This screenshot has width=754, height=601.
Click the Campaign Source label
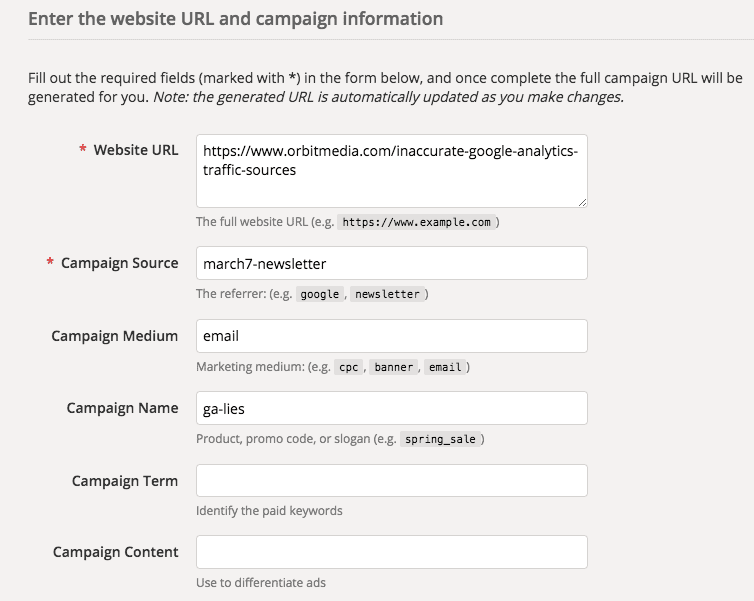(x=119, y=263)
